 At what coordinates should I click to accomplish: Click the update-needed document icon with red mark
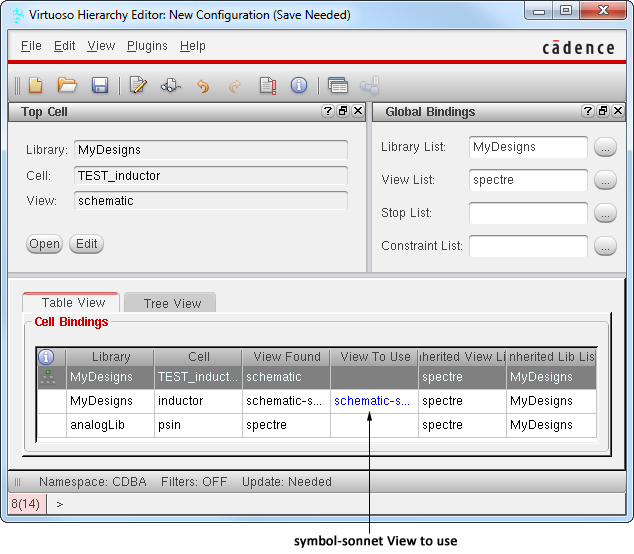coord(267,86)
